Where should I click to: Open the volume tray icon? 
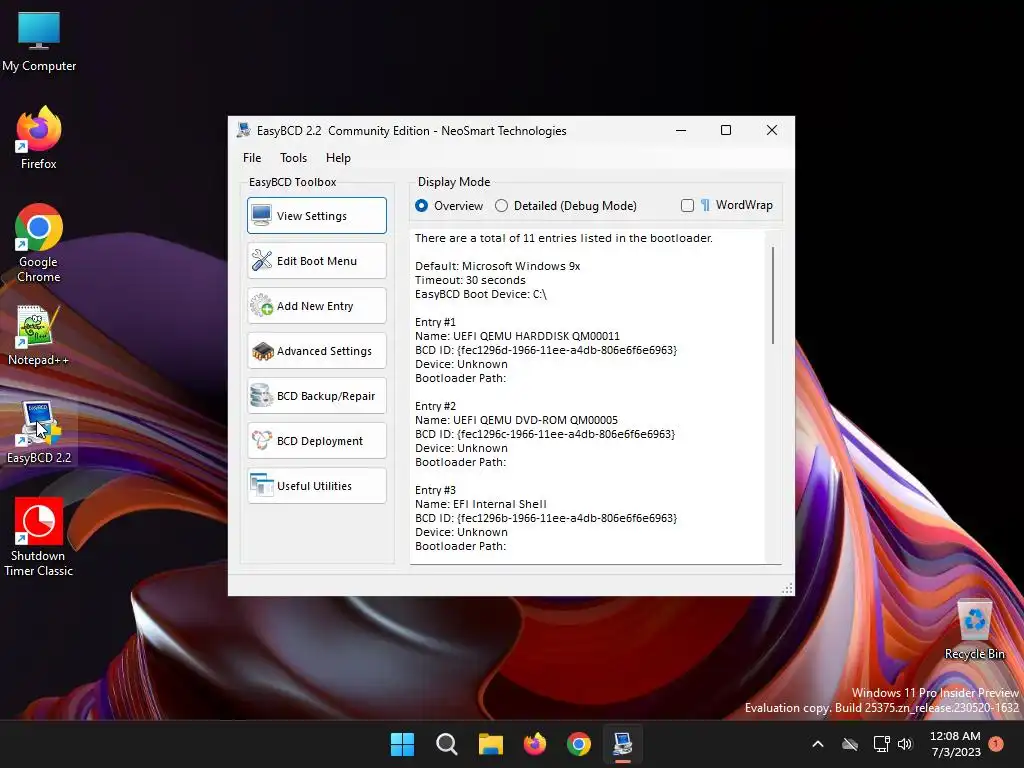[x=905, y=744]
